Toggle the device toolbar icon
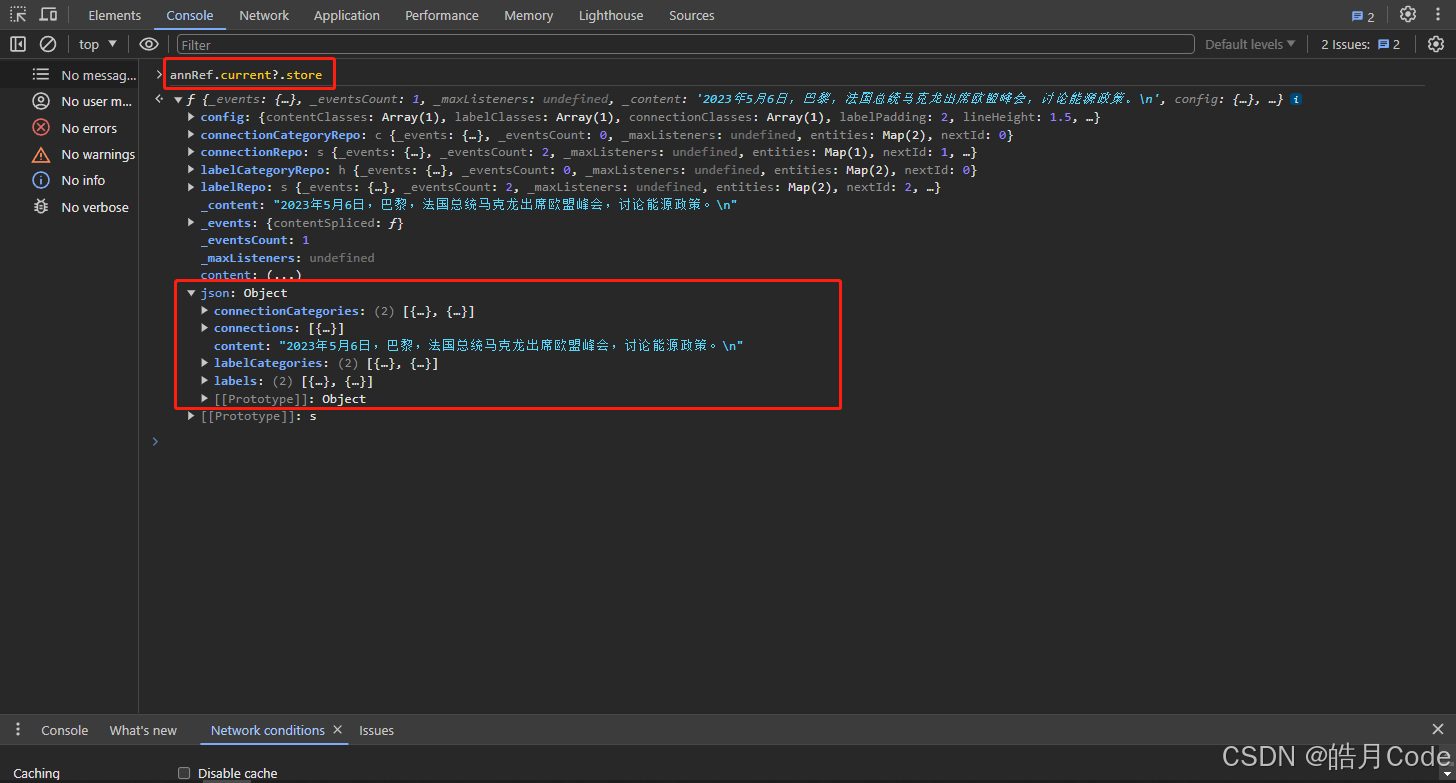1456x783 pixels. pyautogui.click(x=48, y=15)
